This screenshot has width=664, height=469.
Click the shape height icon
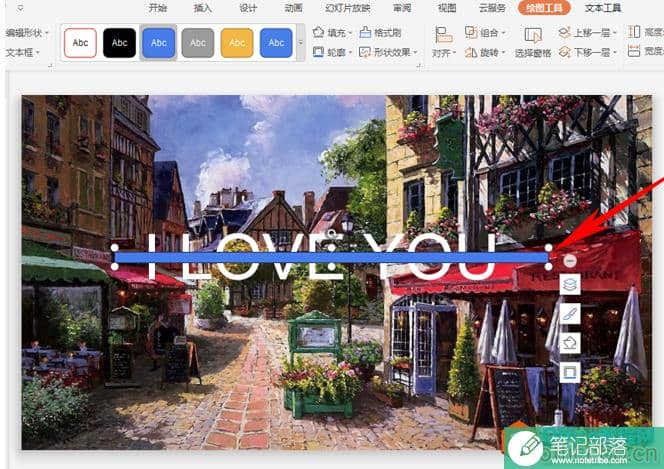coord(634,32)
